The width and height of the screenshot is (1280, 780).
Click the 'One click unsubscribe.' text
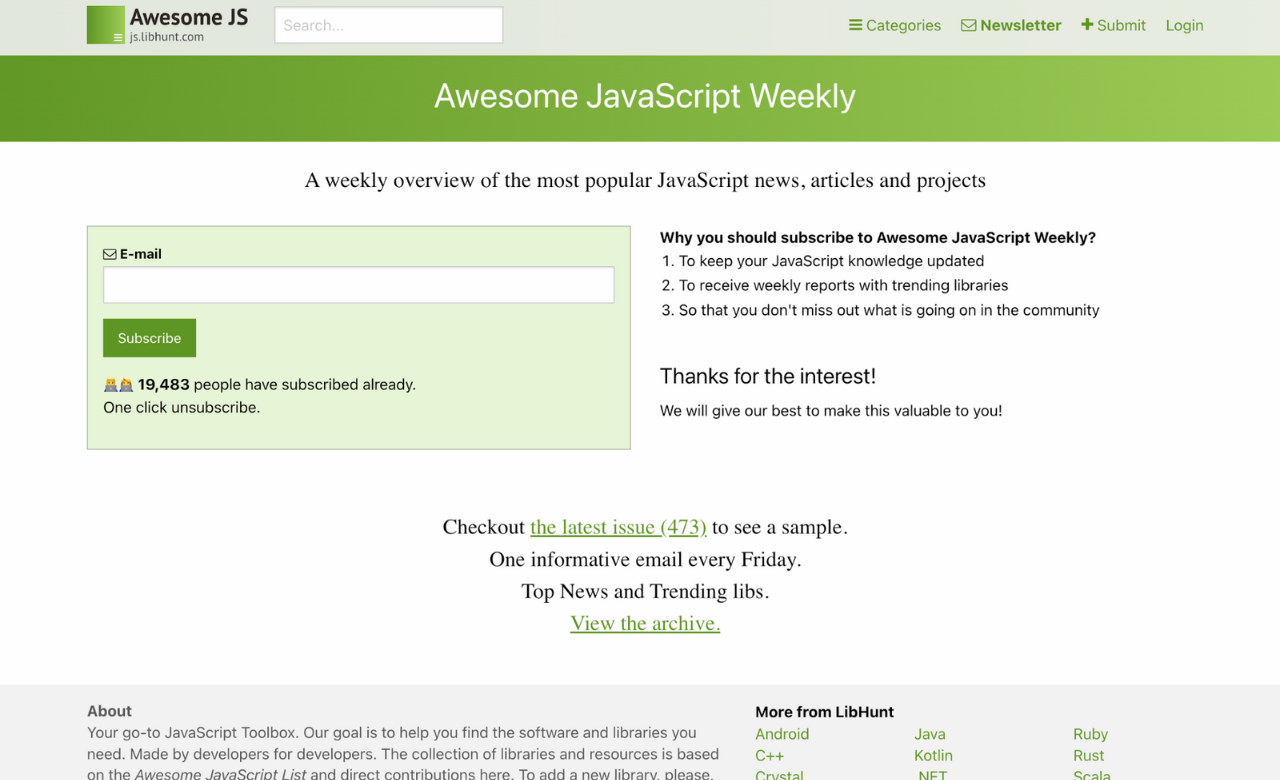[181, 407]
